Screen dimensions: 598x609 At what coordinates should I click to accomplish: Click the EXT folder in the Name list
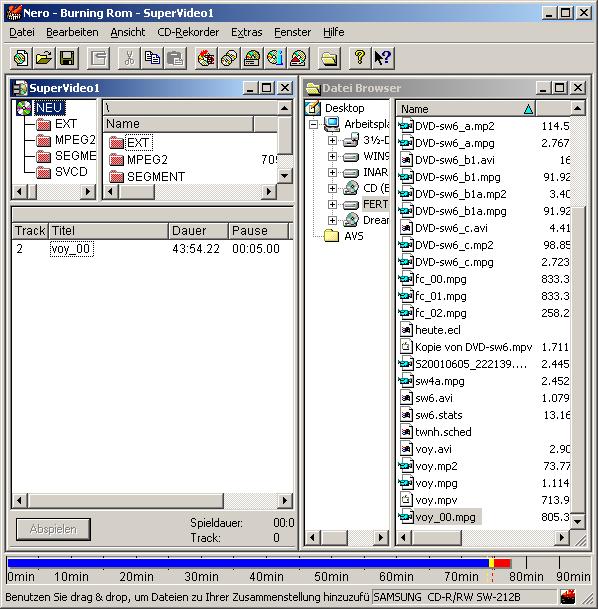138,143
